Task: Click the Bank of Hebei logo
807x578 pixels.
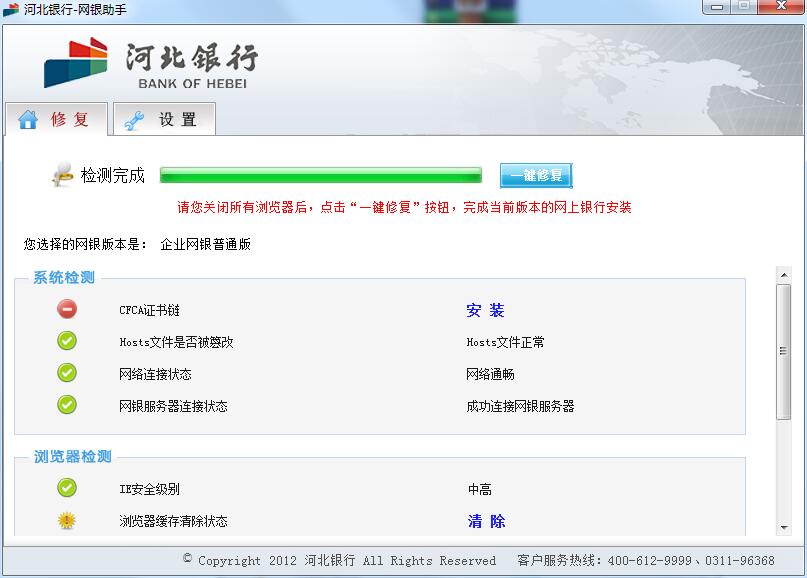Action: (x=150, y=63)
